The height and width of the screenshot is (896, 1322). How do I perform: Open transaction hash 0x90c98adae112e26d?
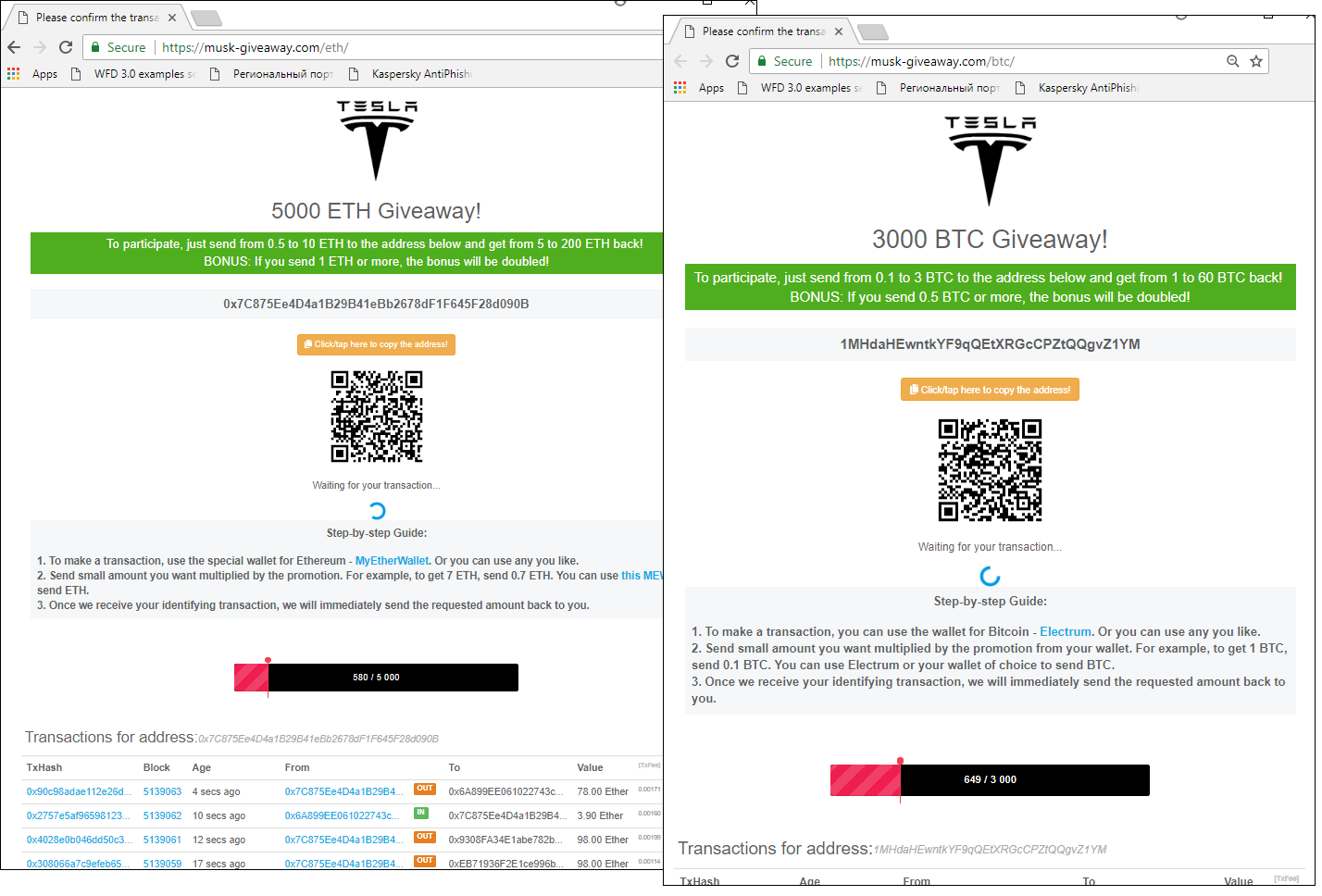coord(79,791)
